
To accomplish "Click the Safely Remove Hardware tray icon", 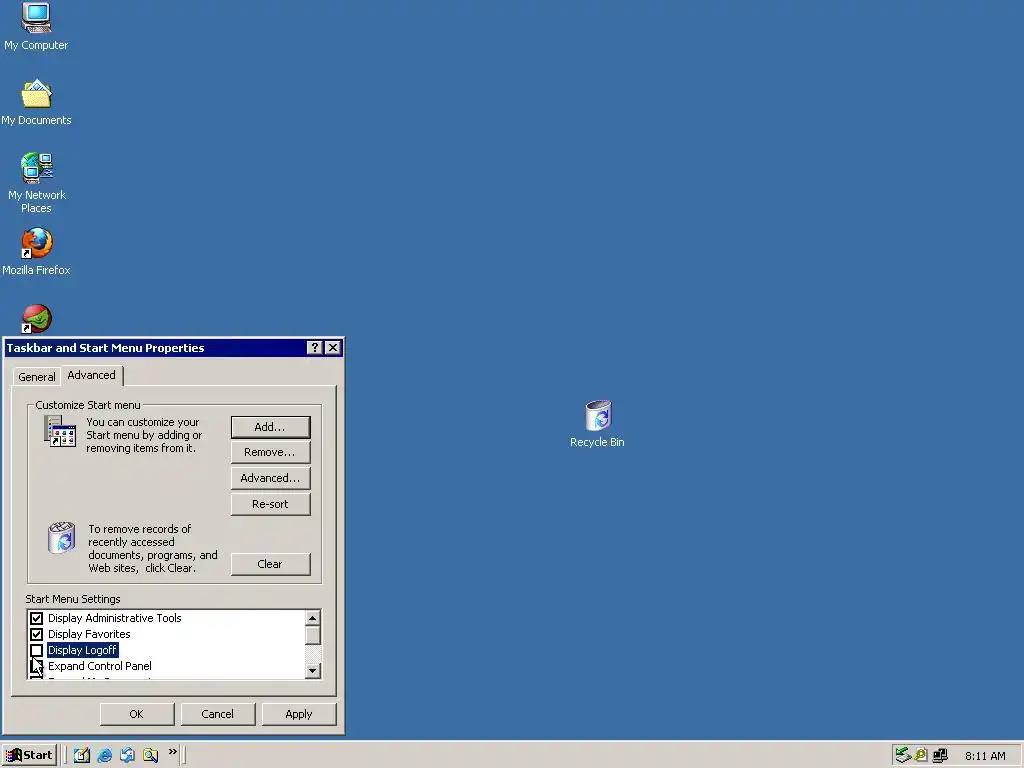I will coord(903,755).
